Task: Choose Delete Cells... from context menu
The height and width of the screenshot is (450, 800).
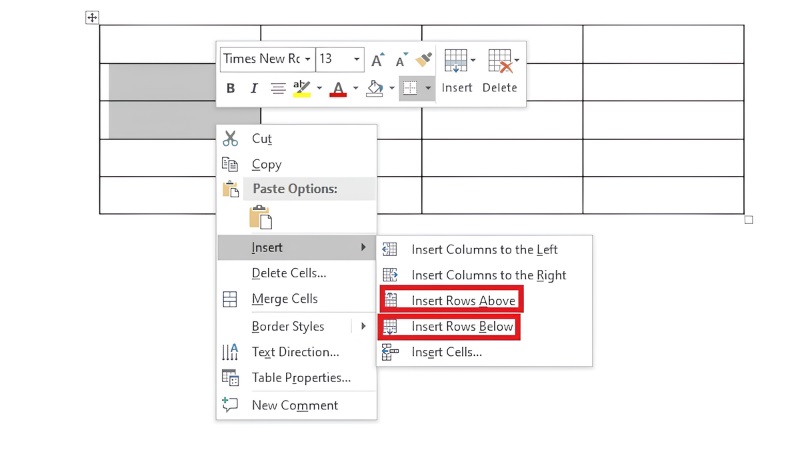Action: click(297, 273)
